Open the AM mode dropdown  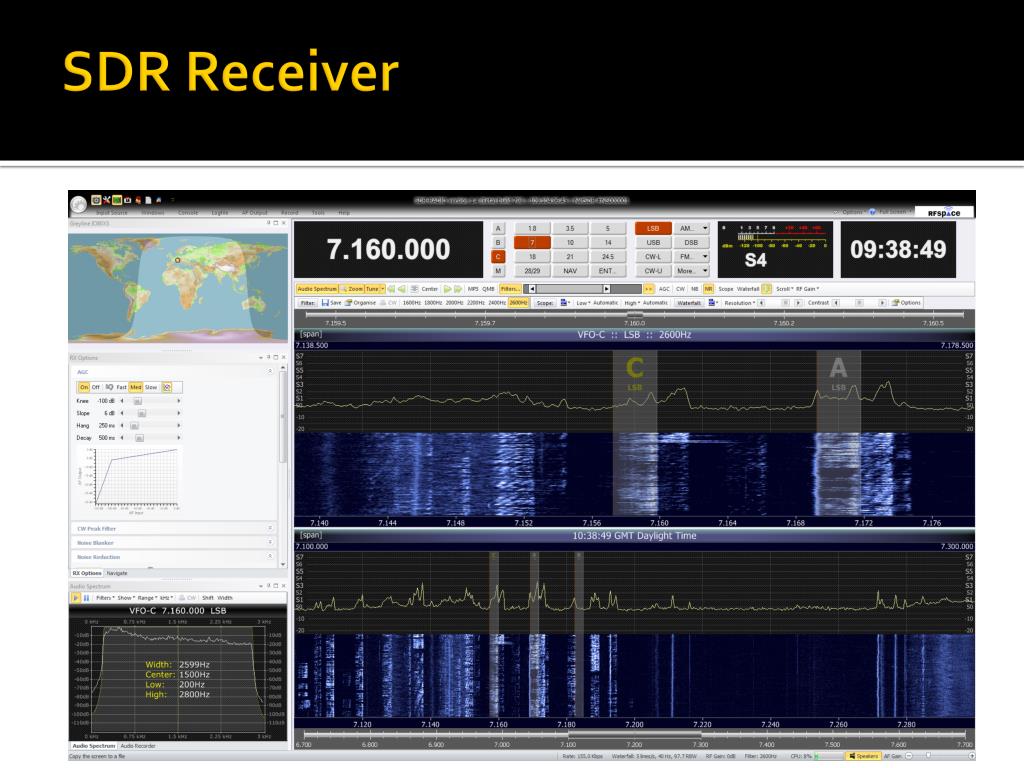[x=705, y=229]
